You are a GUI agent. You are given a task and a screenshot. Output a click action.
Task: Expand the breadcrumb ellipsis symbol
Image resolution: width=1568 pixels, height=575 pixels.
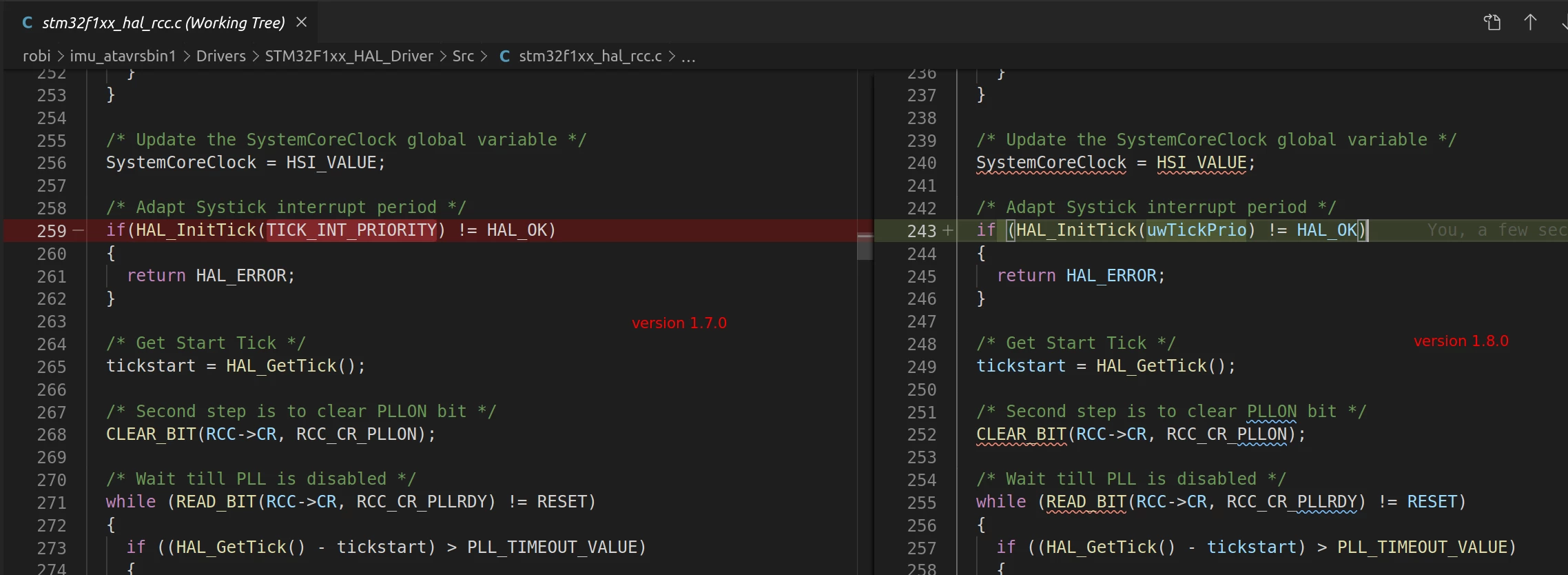click(x=688, y=57)
